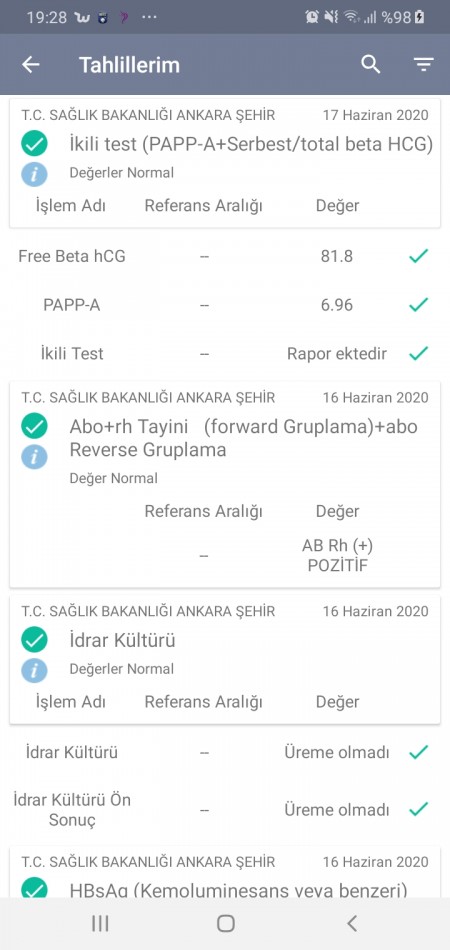Tap the info icon under İkili test
The height and width of the screenshot is (950, 450).
click(35, 174)
